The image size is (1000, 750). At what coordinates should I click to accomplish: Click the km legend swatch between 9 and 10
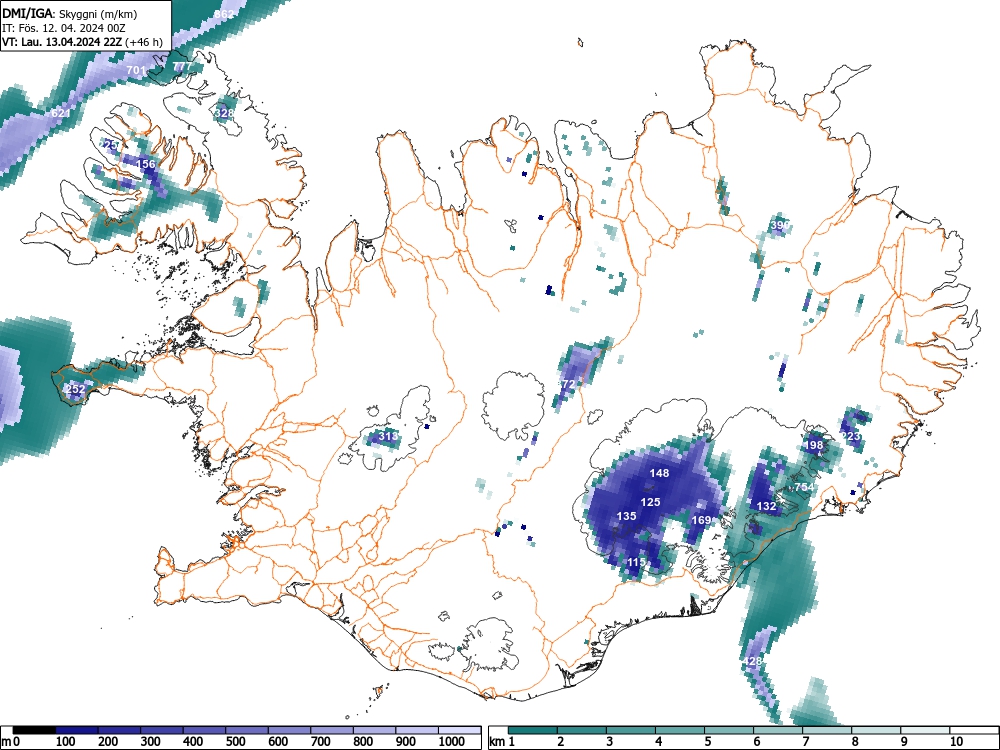tap(925, 730)
